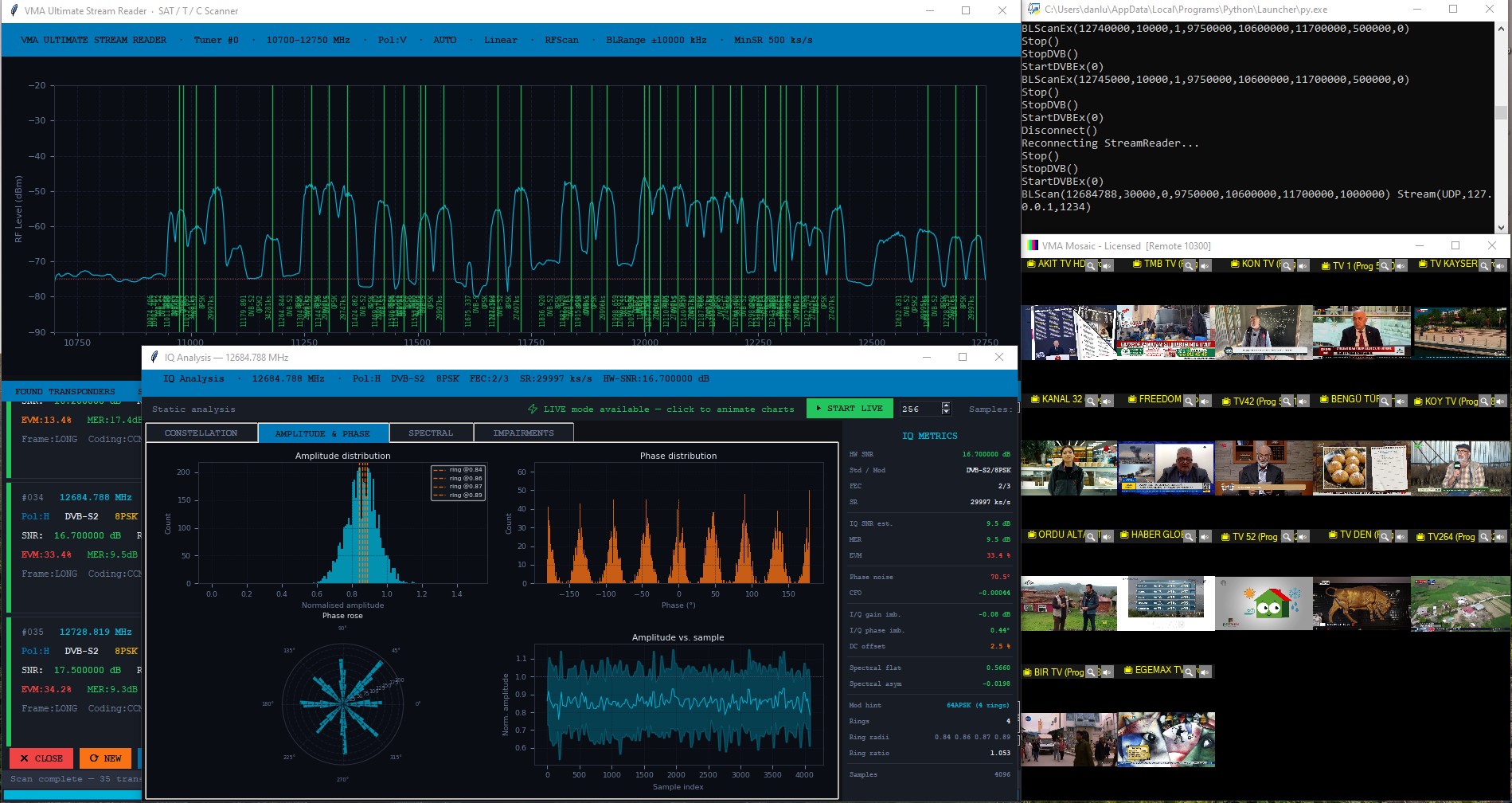Increase sample count with up arrow
1512x803 pixels.
(946, 405)
